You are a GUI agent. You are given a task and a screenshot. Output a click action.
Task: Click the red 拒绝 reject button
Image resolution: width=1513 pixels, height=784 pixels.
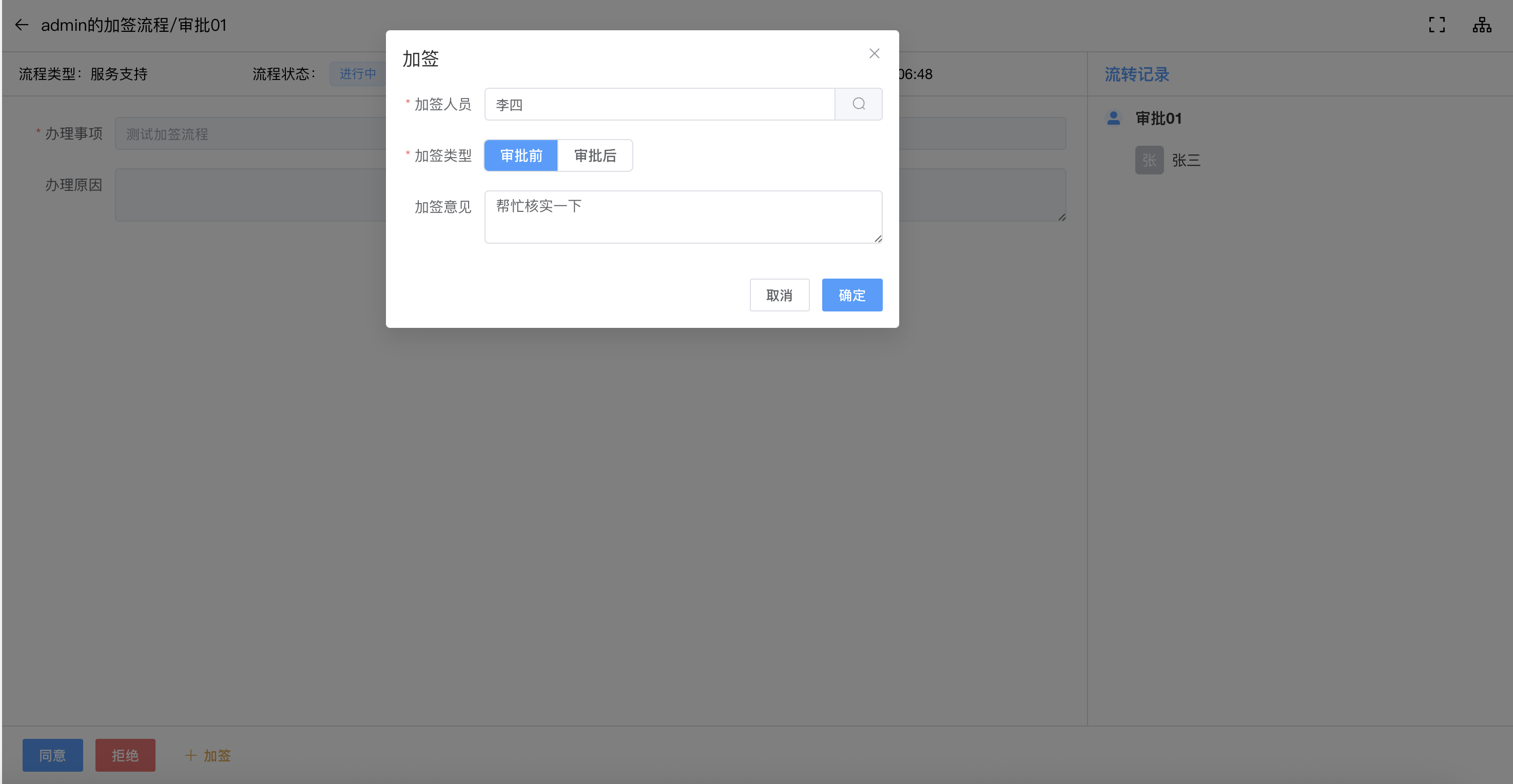125,755
